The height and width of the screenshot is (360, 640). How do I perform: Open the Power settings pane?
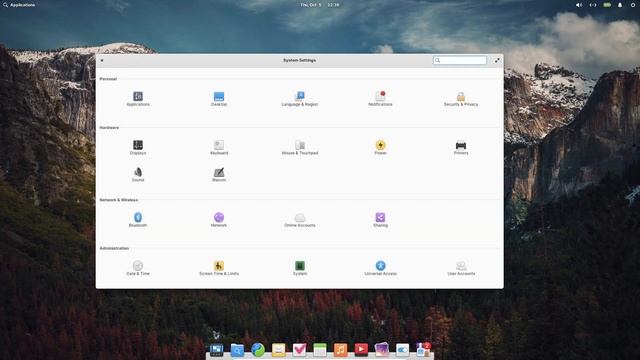coord(380,147)
